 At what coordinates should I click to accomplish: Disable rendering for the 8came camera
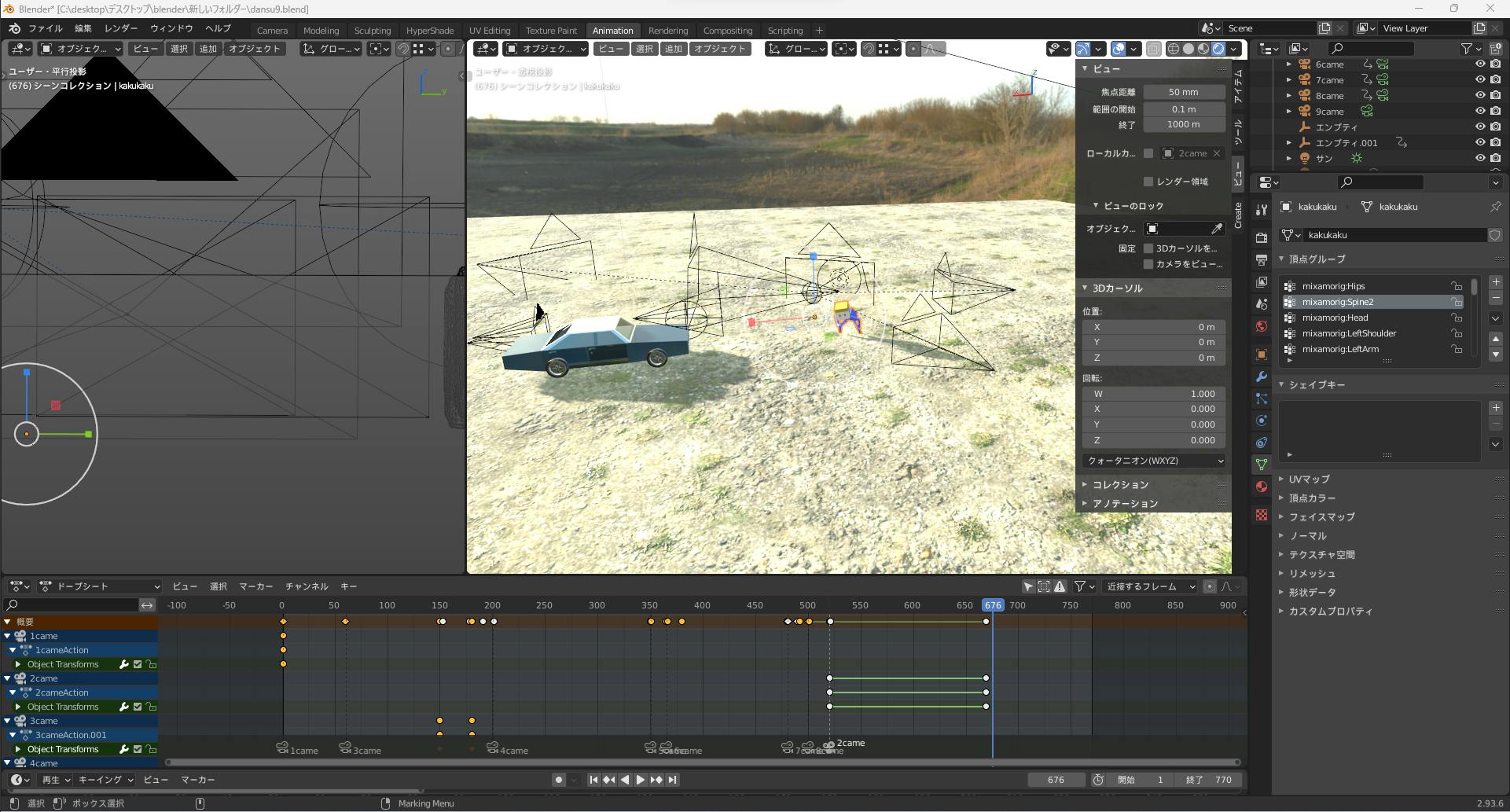[1495, 96]
